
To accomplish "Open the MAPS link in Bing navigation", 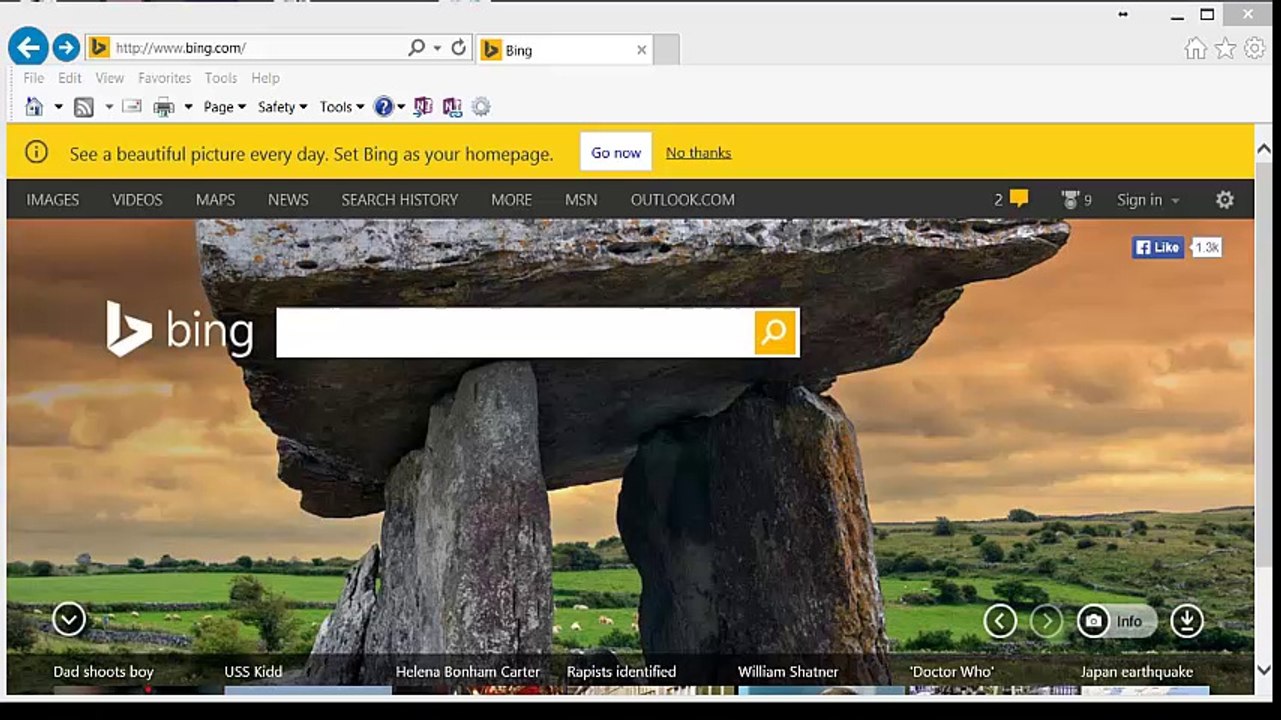I will pos(215,200).
